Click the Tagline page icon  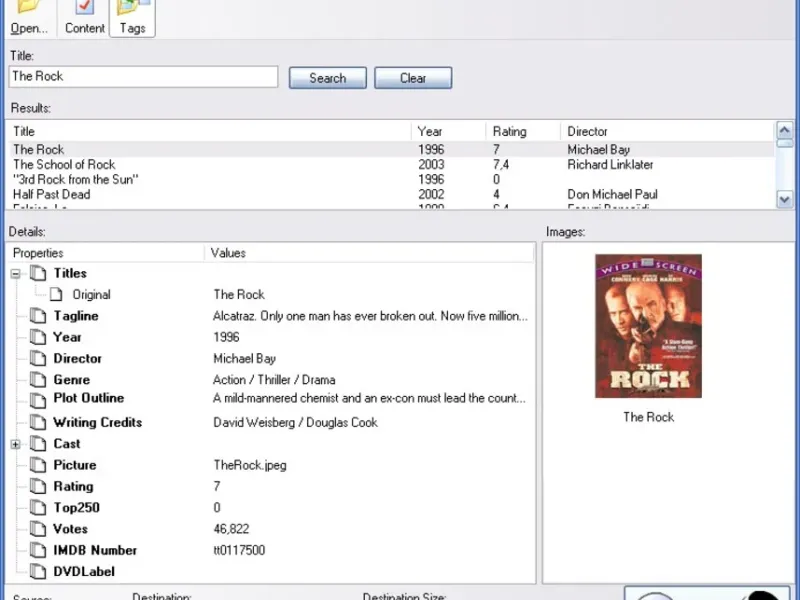pos(38,316)
